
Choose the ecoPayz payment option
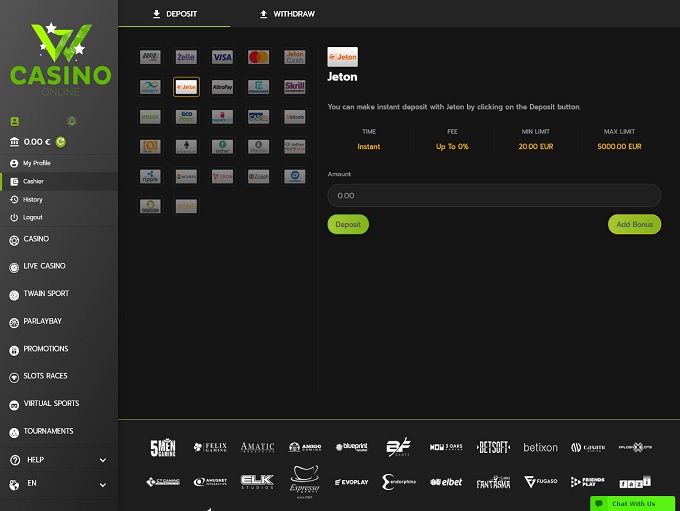pyautogui.click(x=186, y=117)
